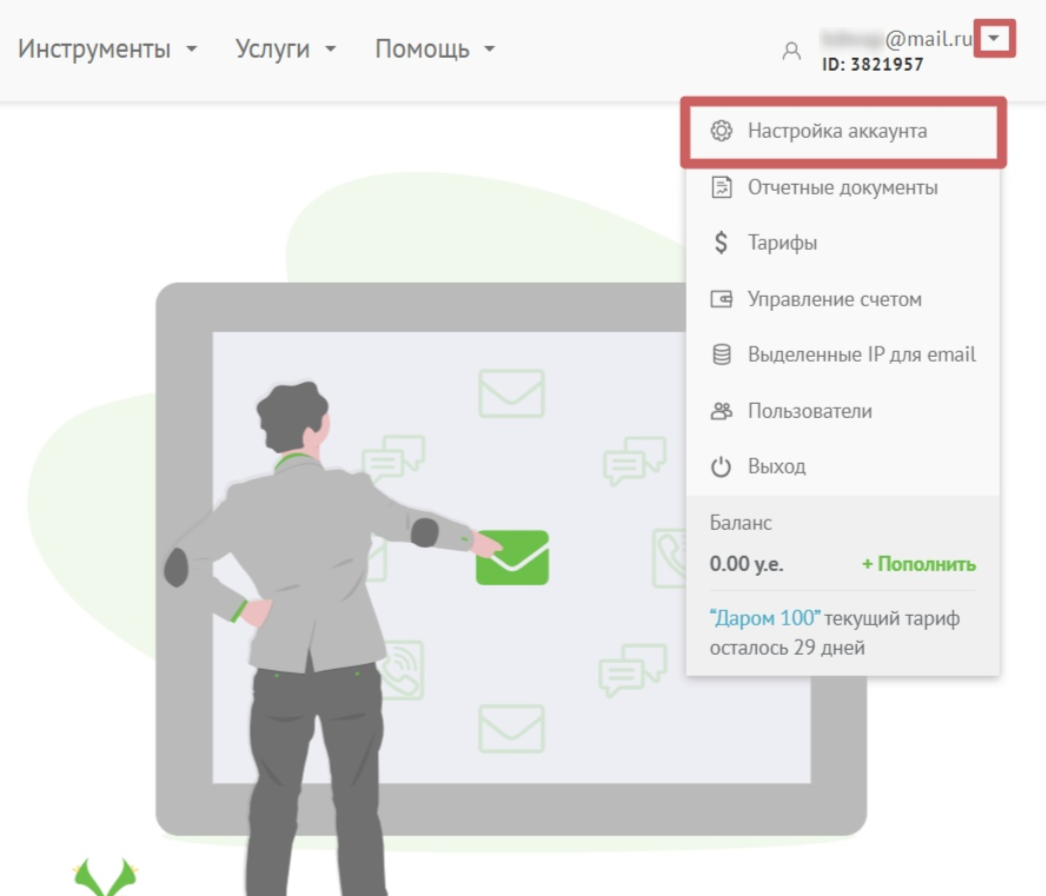Click the user profile icon near email

click(791, 51)
